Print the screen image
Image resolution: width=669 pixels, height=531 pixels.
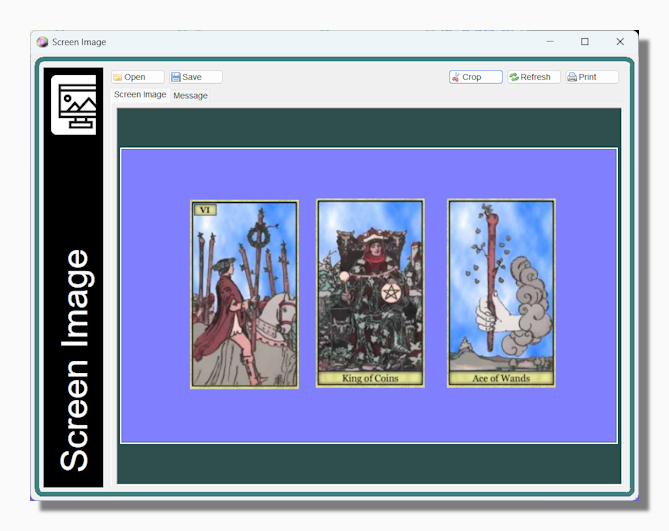[x=592, y=77]
